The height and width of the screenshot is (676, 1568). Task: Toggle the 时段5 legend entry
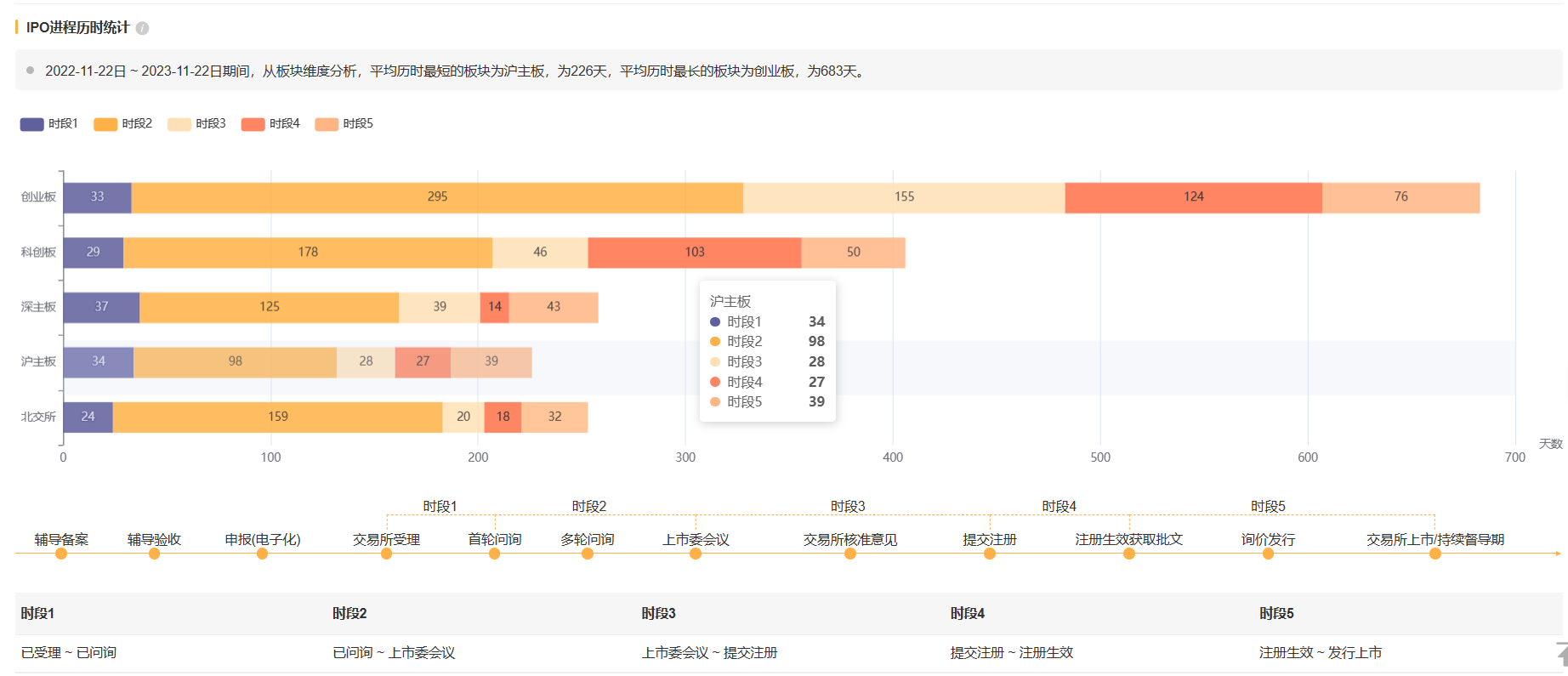(x=344, y=124)
